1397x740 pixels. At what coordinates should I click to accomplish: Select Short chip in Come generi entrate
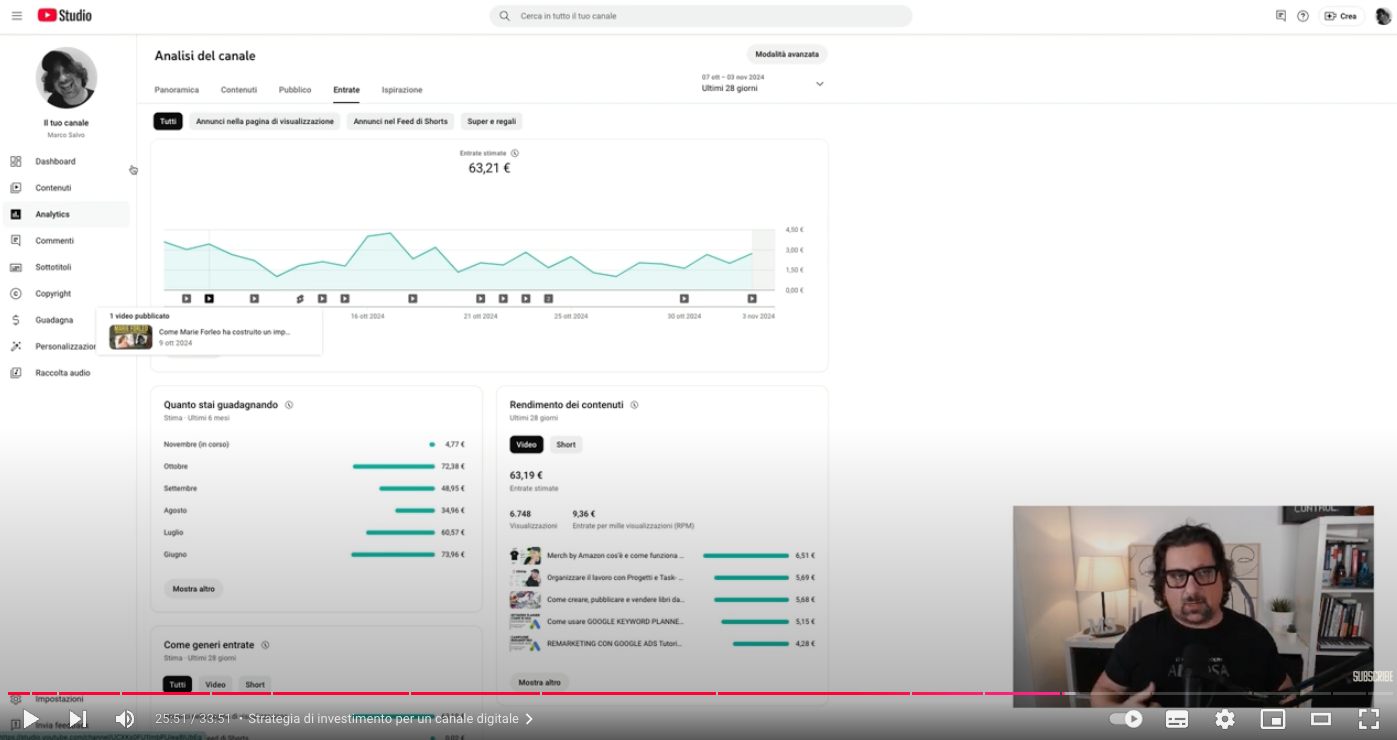point(255,685)
